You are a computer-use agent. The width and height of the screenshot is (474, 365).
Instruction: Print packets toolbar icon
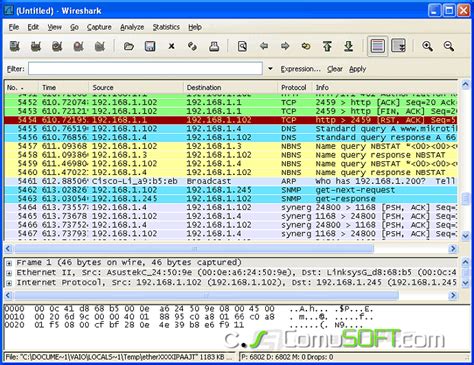click(x=214, y=46)
